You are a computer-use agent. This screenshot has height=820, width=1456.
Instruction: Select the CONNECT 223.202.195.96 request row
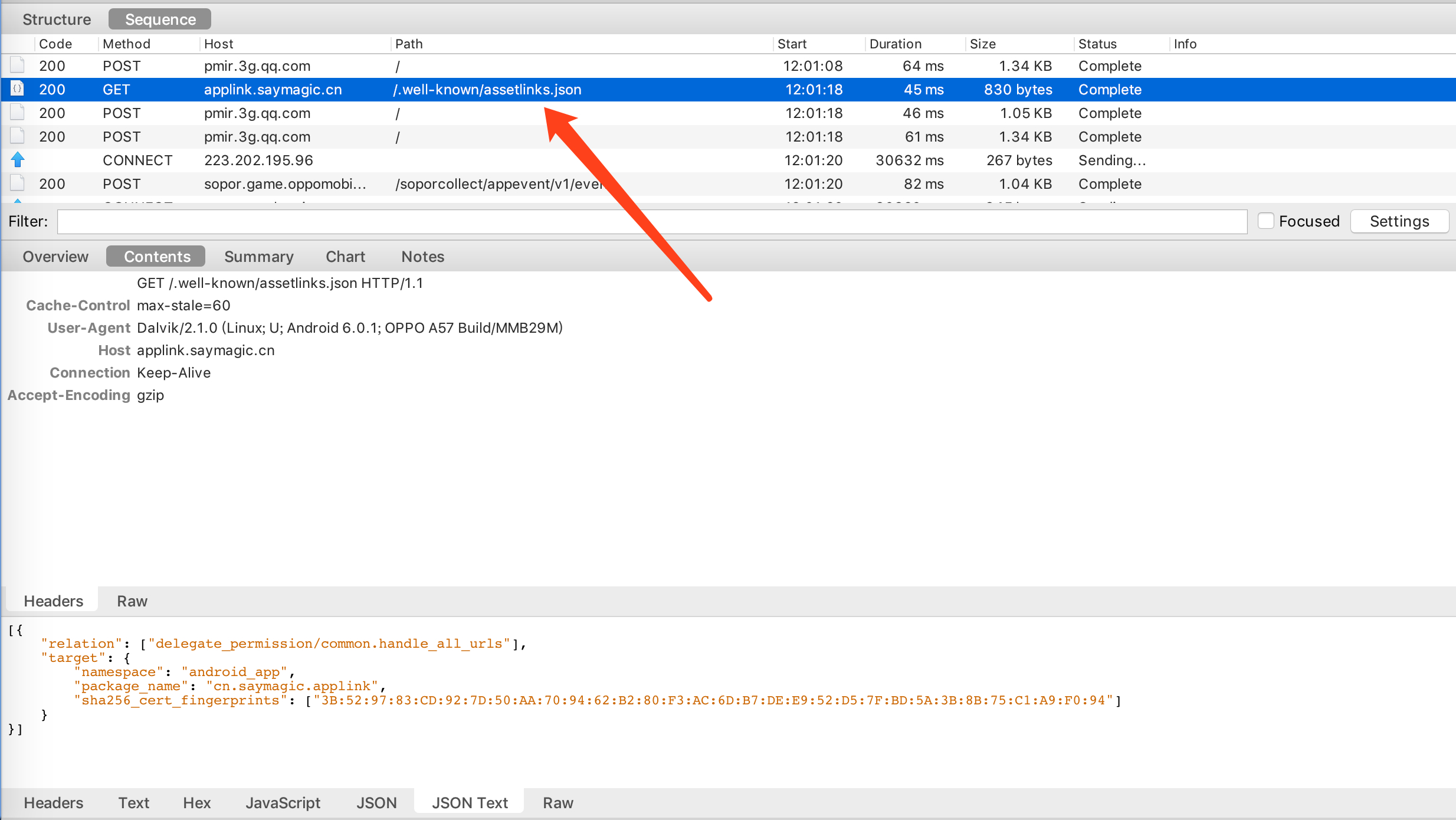tap(258, 160)
